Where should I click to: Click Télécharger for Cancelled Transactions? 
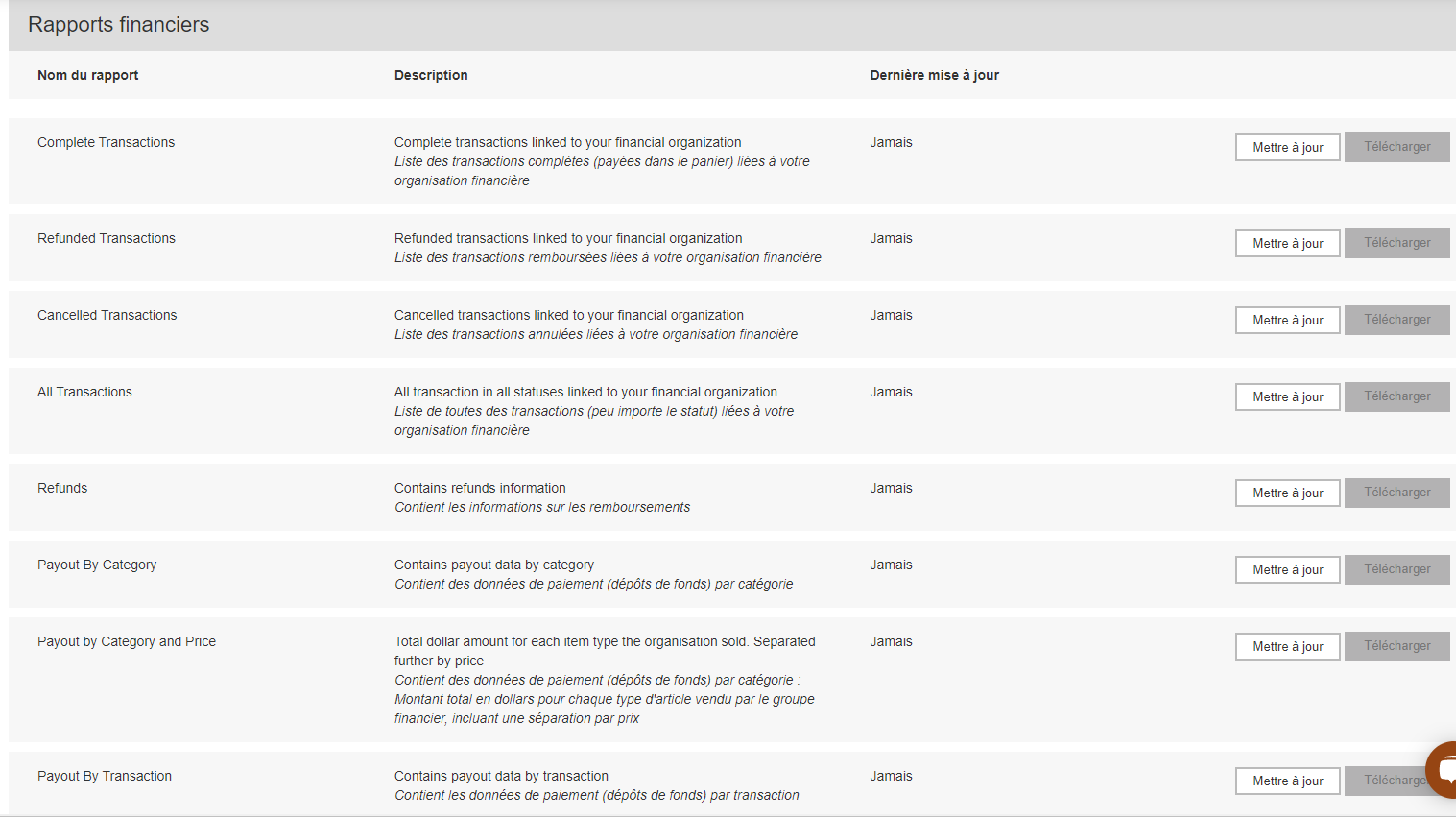1396,320
